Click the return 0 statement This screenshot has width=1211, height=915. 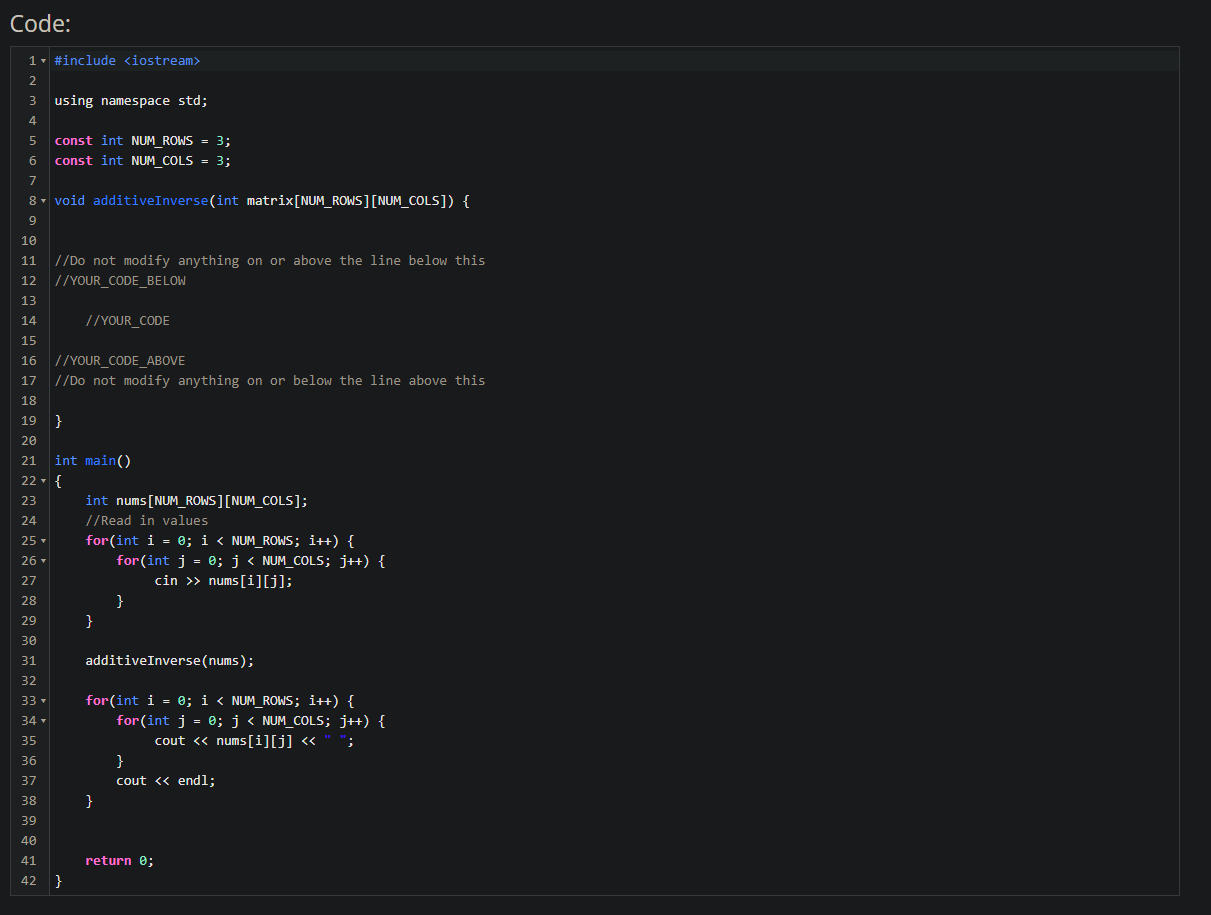pos(118,860)
